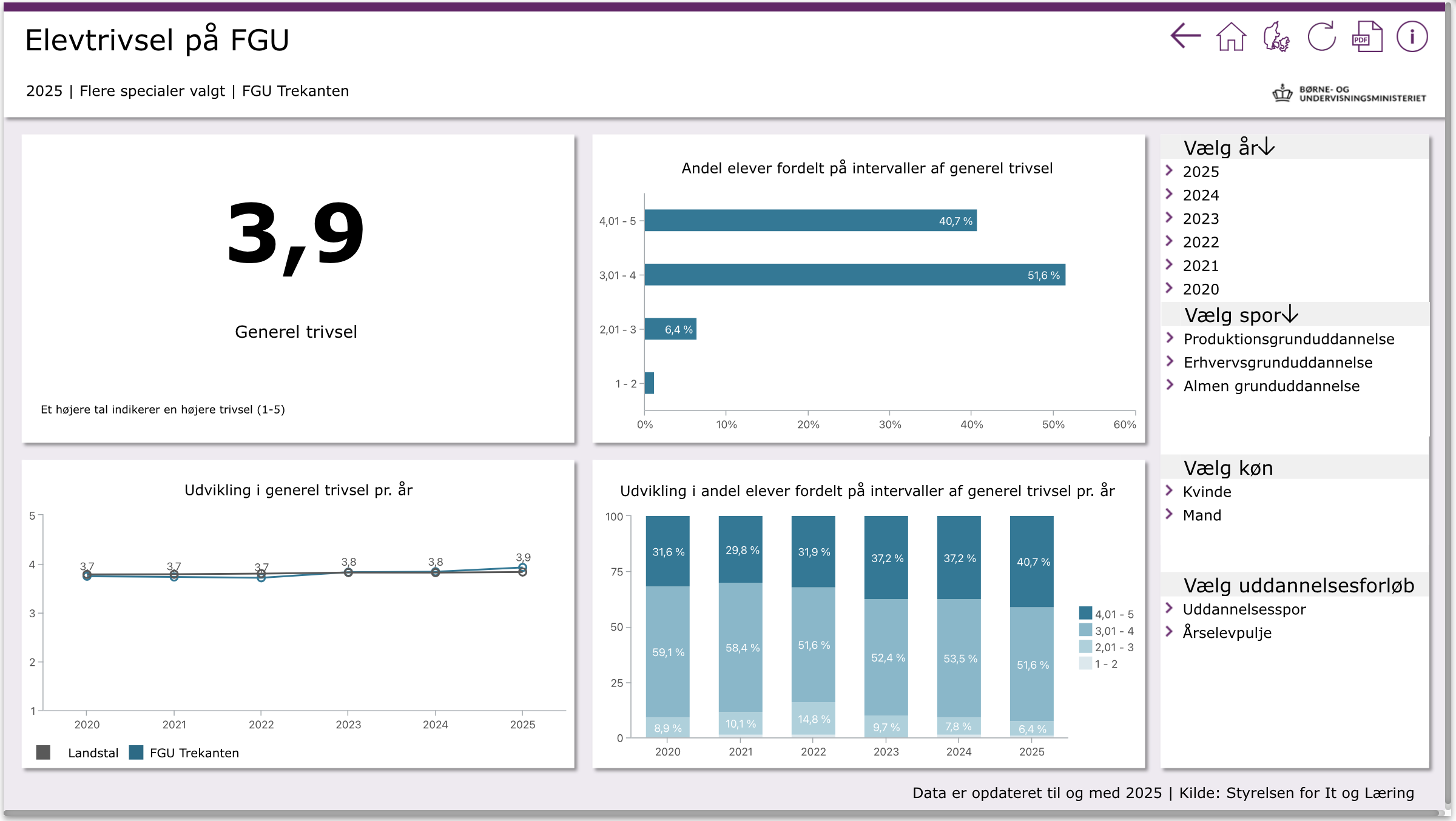Choose Almen grunduddannelse track
The image size is (1456, 821).
pos(1271,386)
